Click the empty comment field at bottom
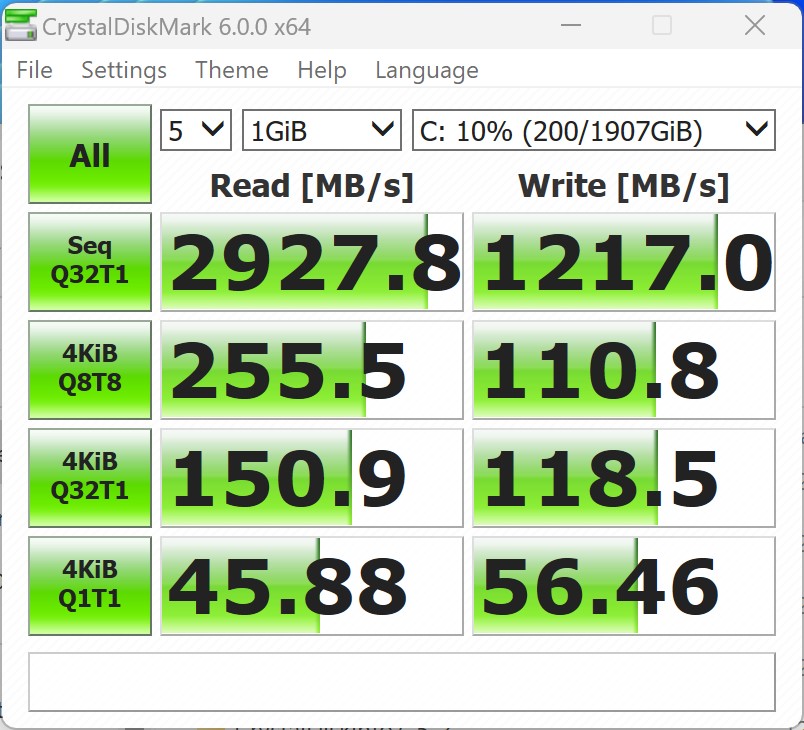This screenshot has height=730, width=804. (x=401, y=682)
